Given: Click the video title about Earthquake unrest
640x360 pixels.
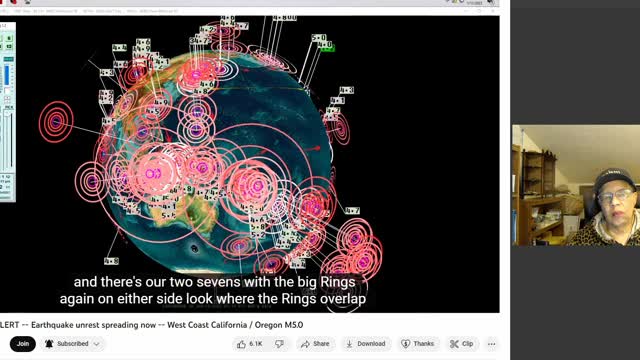Looking at the screenshot, I should click(x=151, y=325).
